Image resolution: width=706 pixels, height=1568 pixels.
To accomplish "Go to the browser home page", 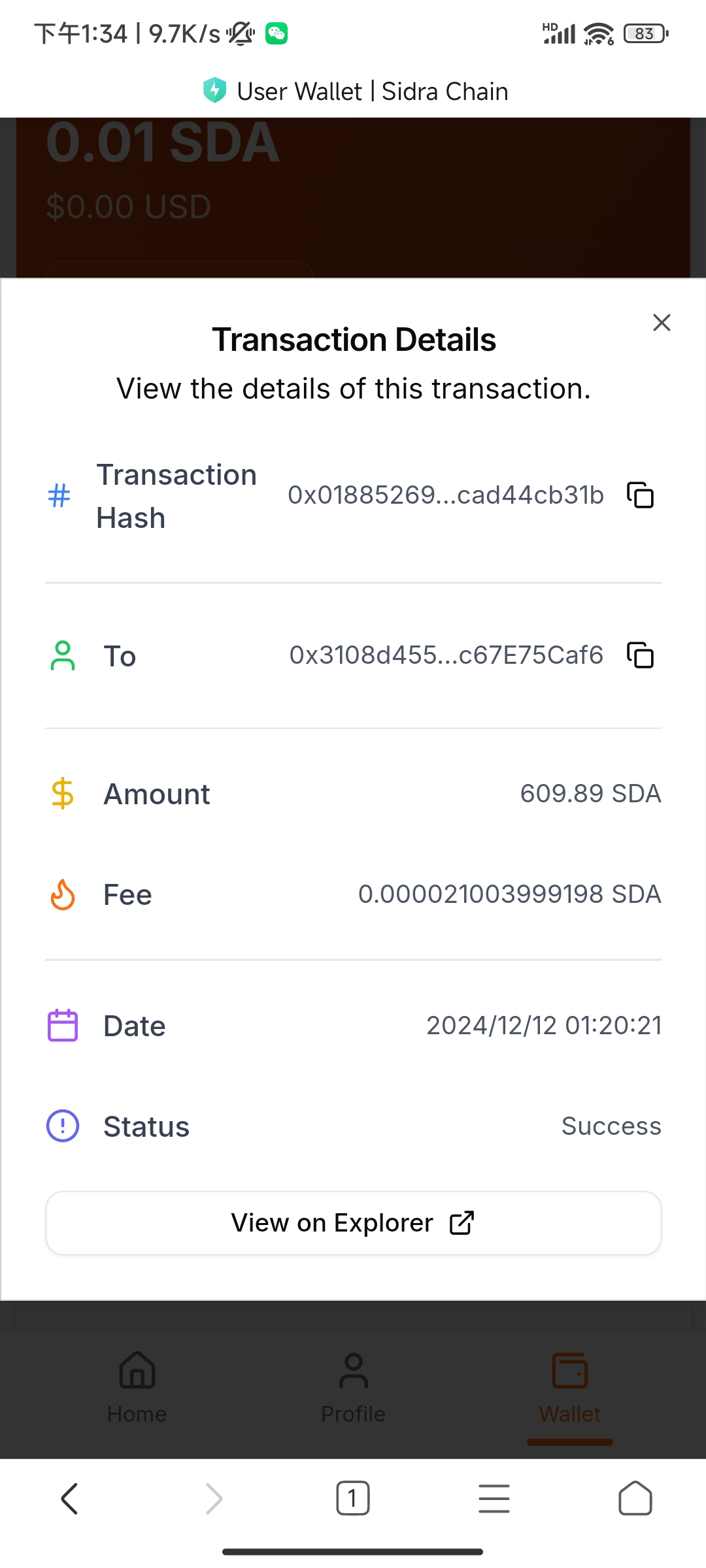I will [x=635, y=1498].
